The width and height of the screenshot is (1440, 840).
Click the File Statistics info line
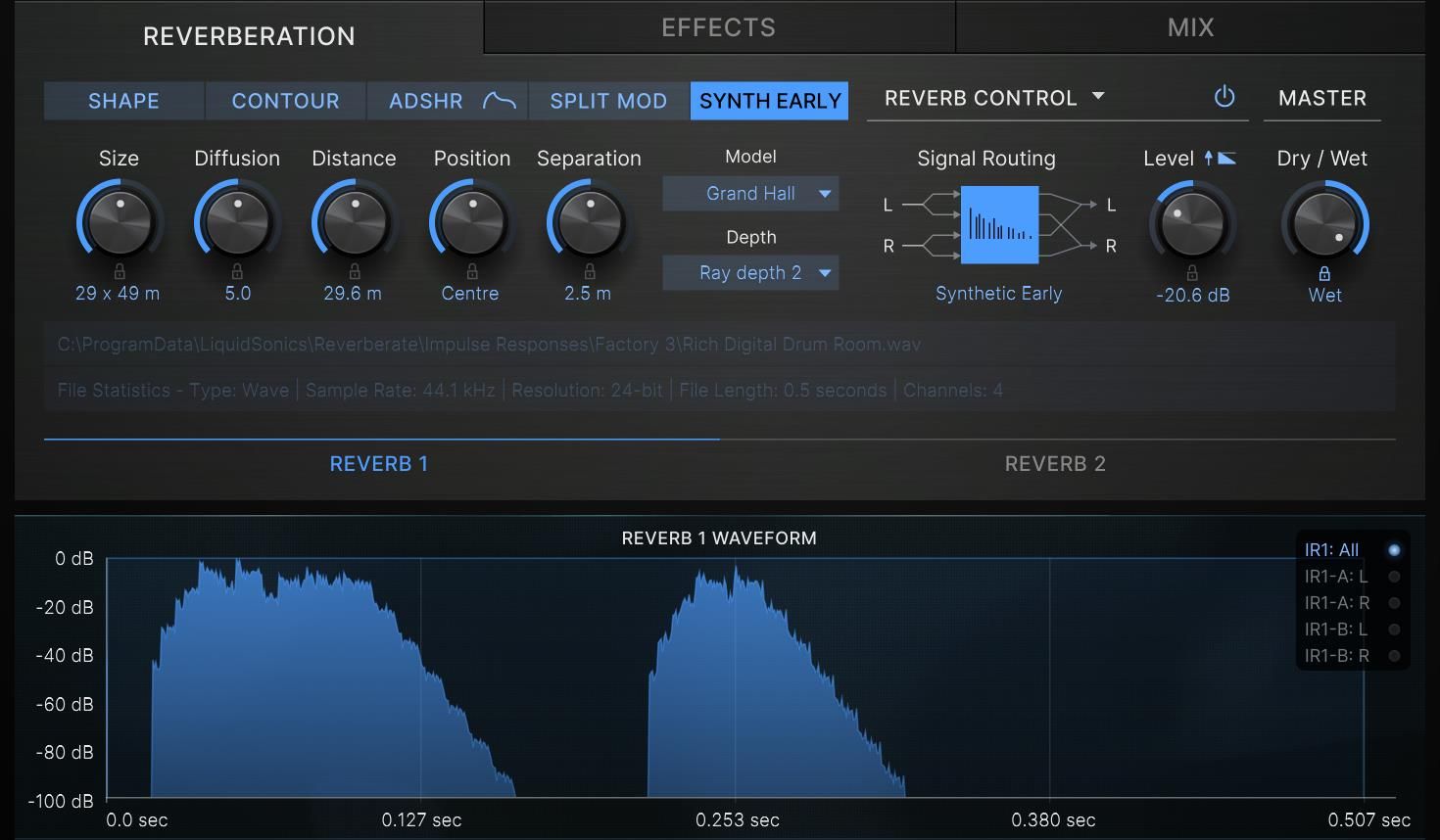[720, 390]
